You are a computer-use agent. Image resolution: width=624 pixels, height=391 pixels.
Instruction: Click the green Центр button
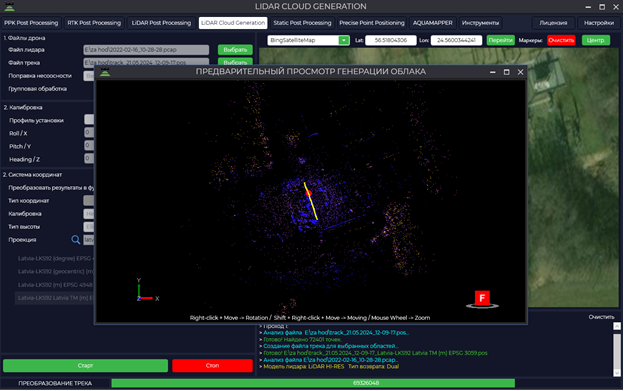click(596, 40)
